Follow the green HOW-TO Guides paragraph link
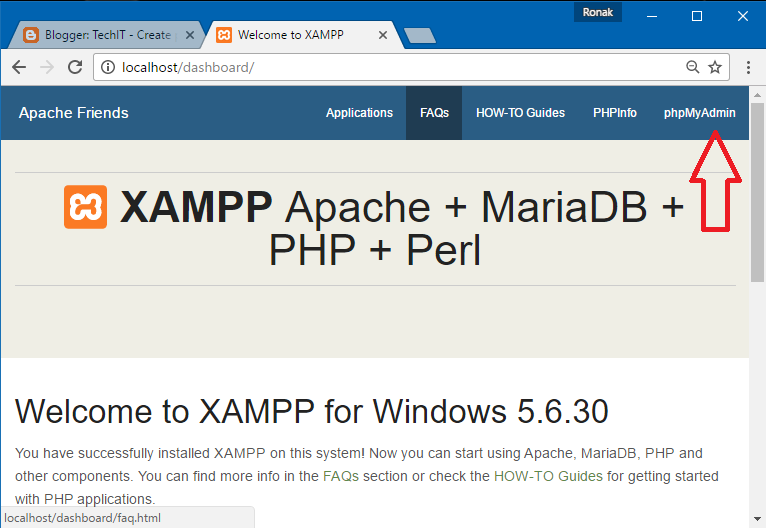Screen dimensions: 766x528 (x=548, y=476)
